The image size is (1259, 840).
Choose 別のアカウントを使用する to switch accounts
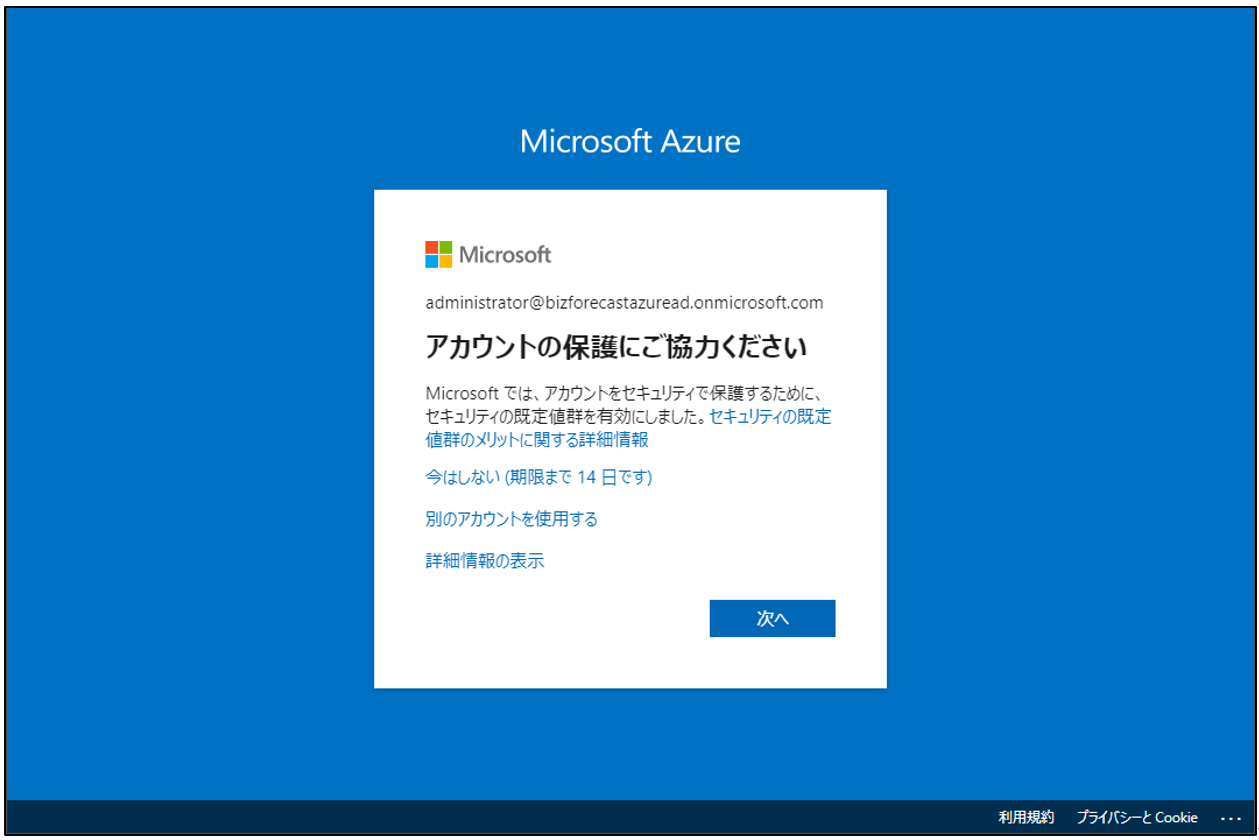(511, 519)
